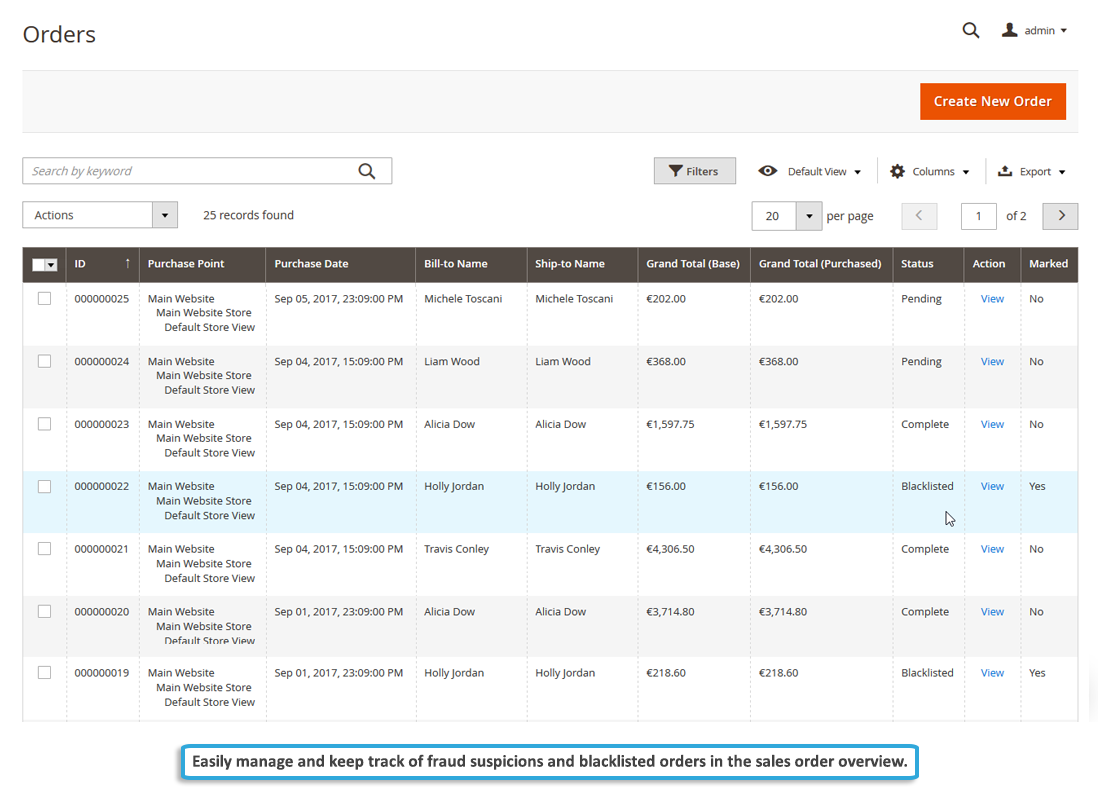Click Sep 05, 2017 purchase date cell
This screenshot has height=800, width=1100.
[339, 298]
